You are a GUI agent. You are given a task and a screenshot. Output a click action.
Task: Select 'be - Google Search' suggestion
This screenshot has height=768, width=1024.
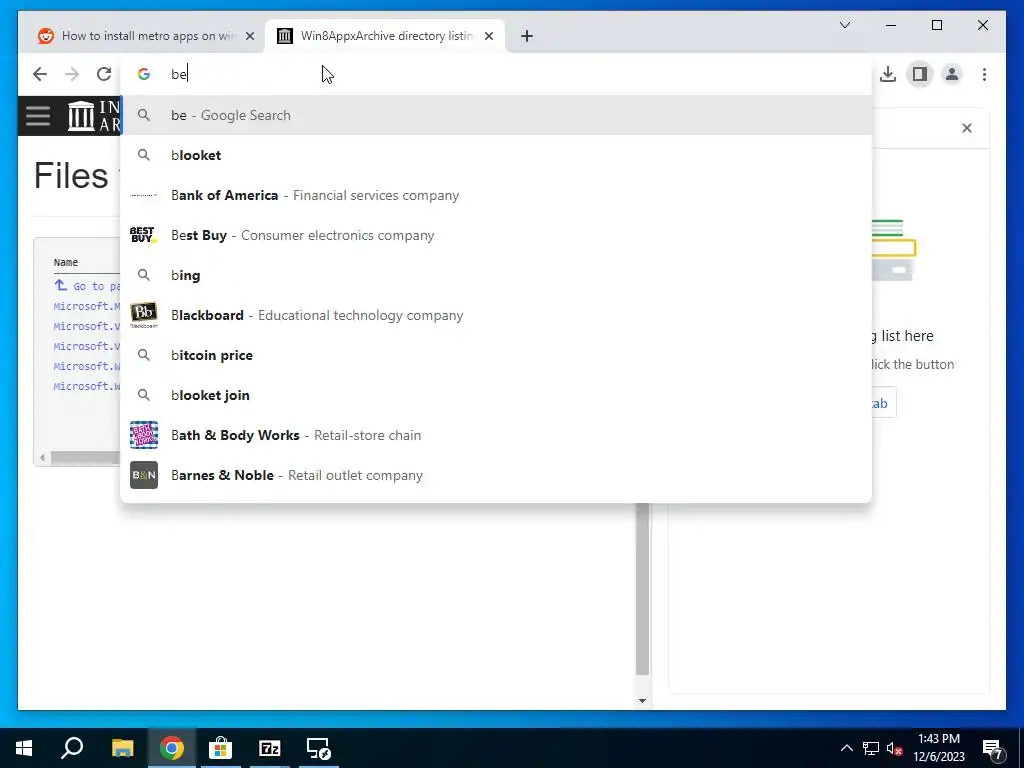point(496,115)
